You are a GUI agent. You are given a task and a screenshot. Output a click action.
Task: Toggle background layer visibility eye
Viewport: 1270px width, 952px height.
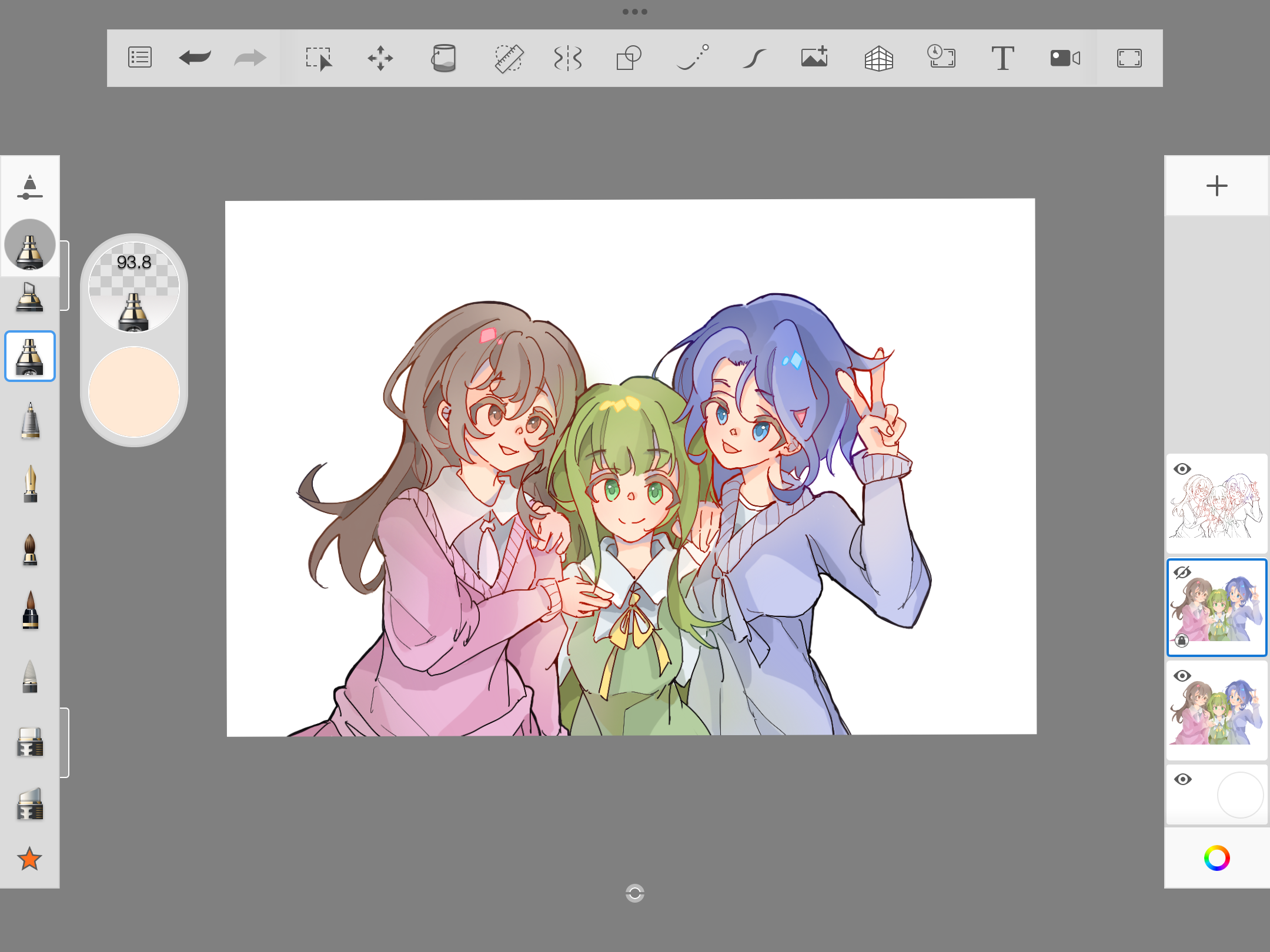tap(1182, 779)
